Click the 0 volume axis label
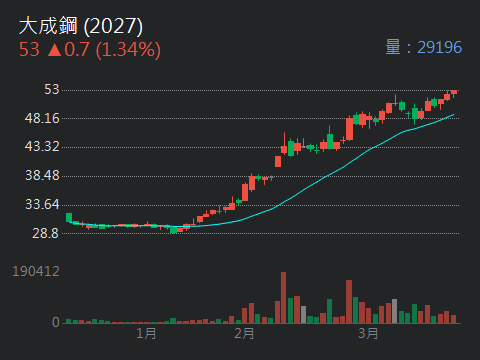The image size is (480, 360). (x=56, y=322)
